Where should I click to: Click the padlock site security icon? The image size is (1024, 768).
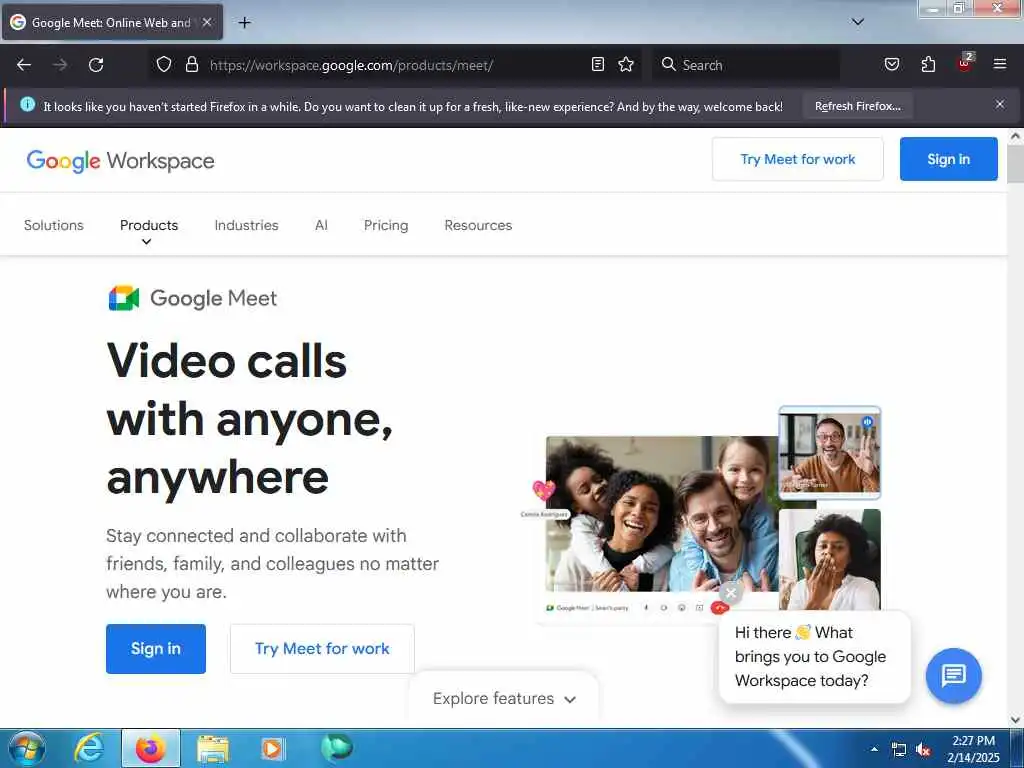tap(191, 64)
